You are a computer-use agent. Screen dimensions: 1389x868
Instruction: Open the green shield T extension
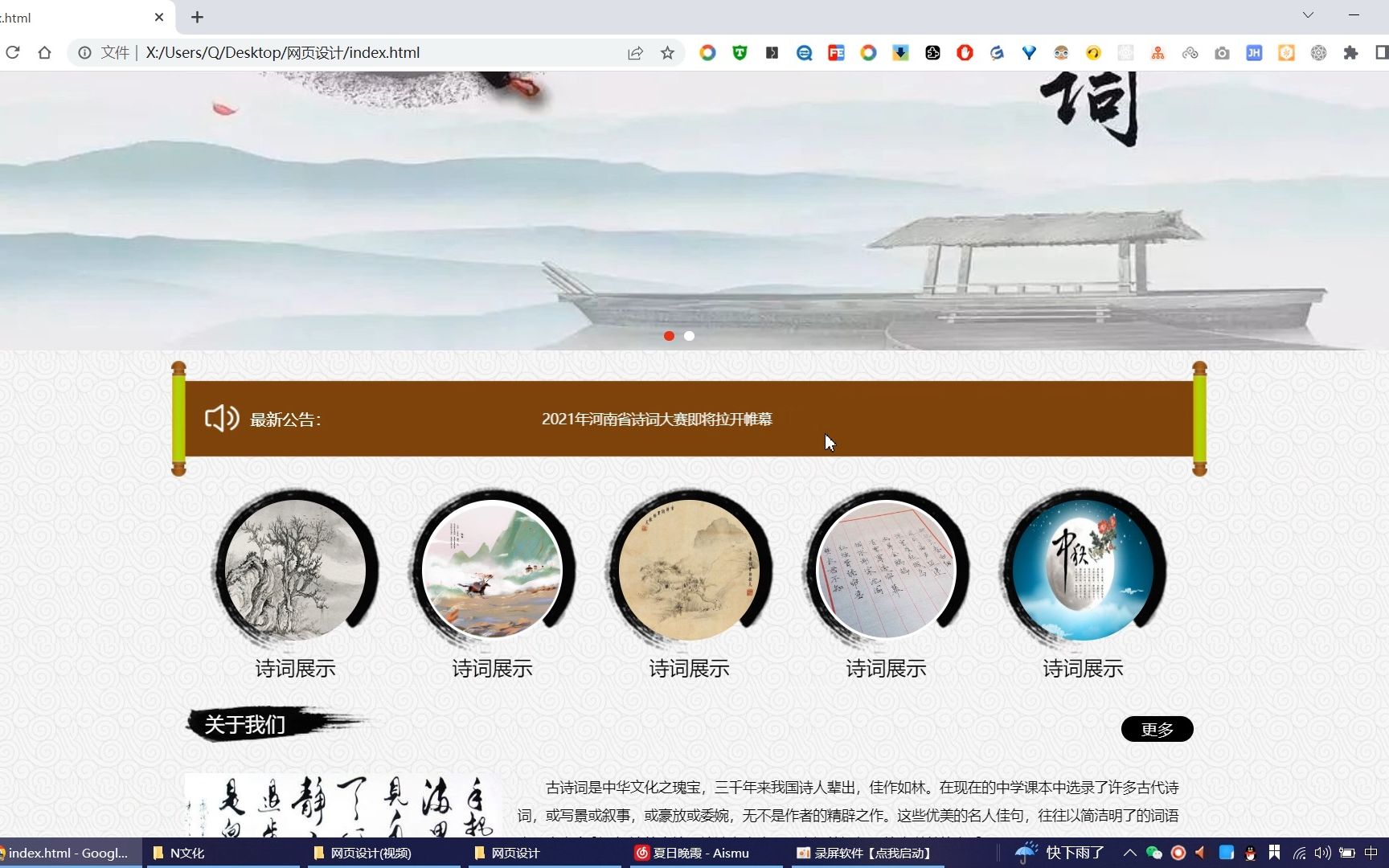(x=740, y=52)
